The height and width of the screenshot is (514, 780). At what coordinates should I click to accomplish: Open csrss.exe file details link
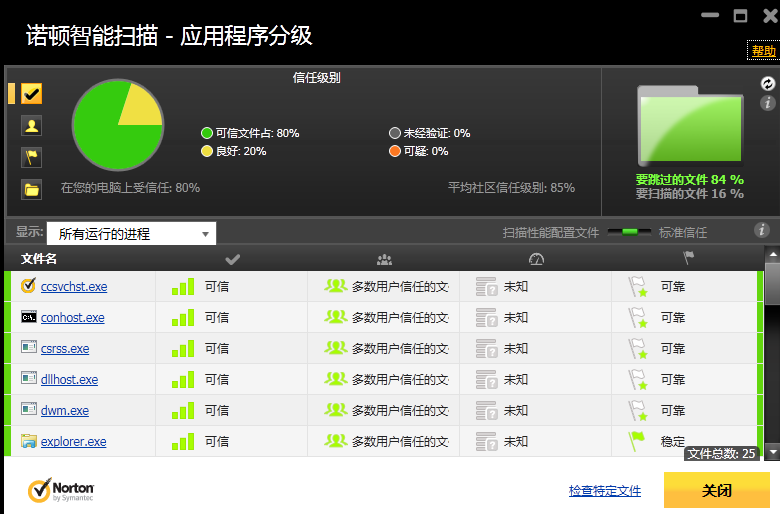click(x=65, y=348)
